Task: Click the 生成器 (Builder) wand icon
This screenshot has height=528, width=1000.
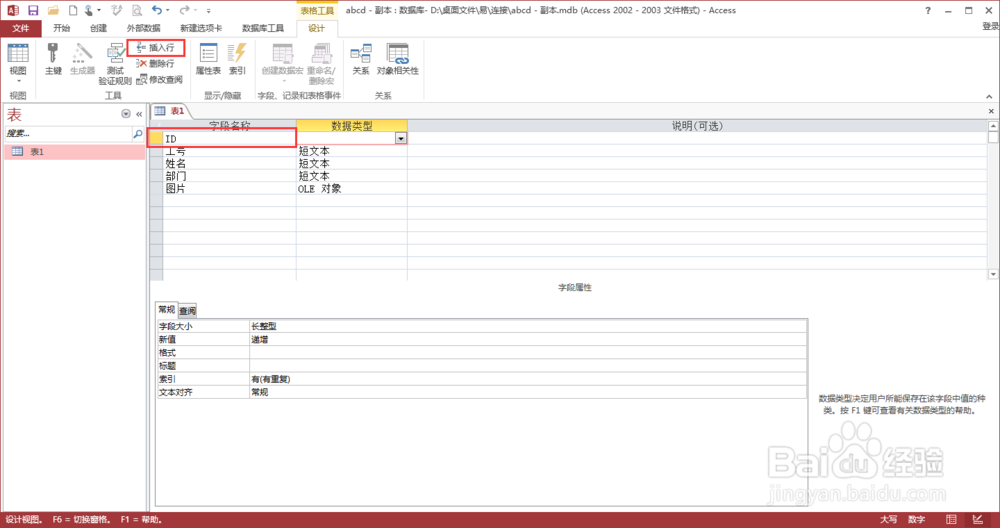Action: (82, 59)
